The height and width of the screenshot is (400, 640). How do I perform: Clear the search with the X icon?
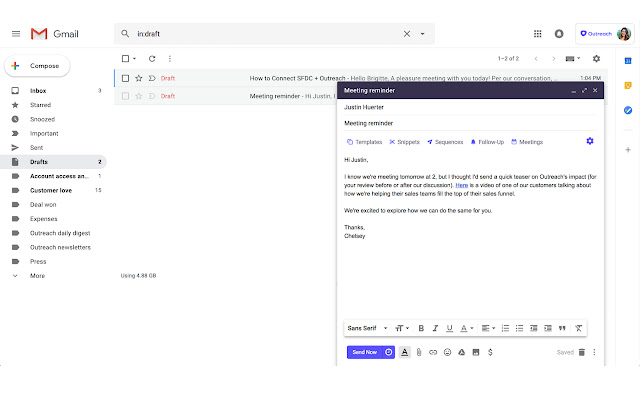407,34
